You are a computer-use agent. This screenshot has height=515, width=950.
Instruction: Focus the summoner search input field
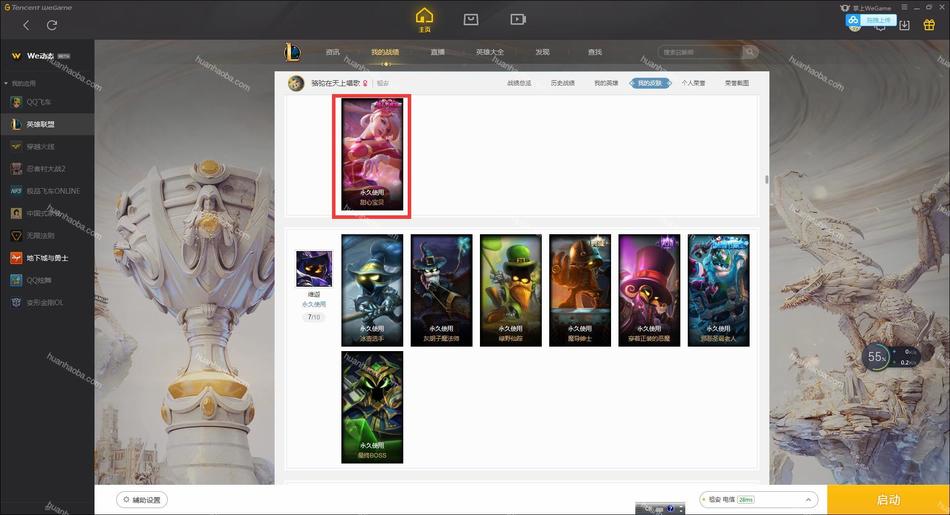[x=700, y=52]
